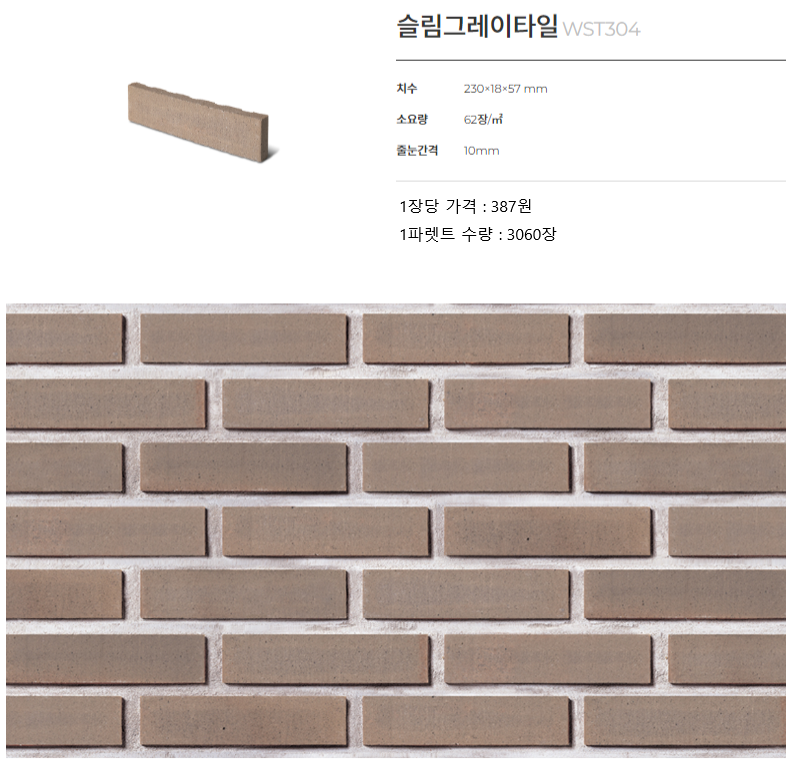This screenshot has height=763, width=792.
Task: Click the 62장/㎡ quantity value
Action: tap(483, 120)
